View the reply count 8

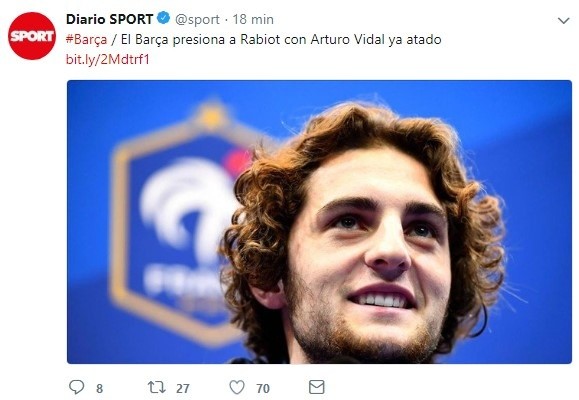point(99,388)
